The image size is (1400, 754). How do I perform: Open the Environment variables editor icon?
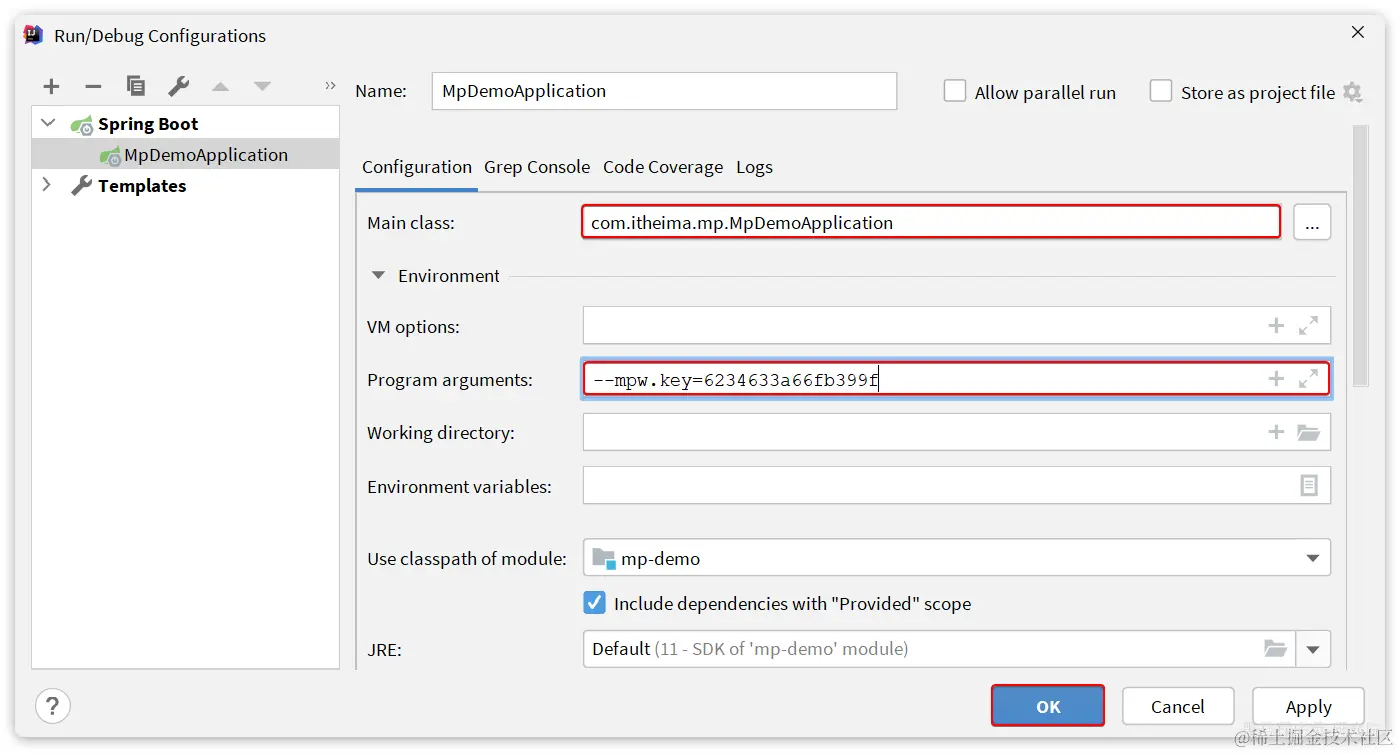tap(1309, 485)
